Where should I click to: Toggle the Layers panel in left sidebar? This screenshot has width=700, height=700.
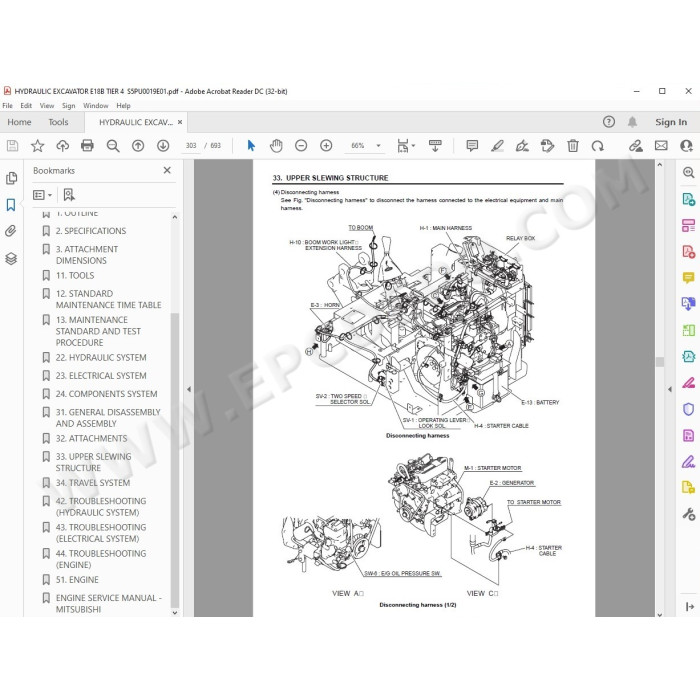coord(11,258)
